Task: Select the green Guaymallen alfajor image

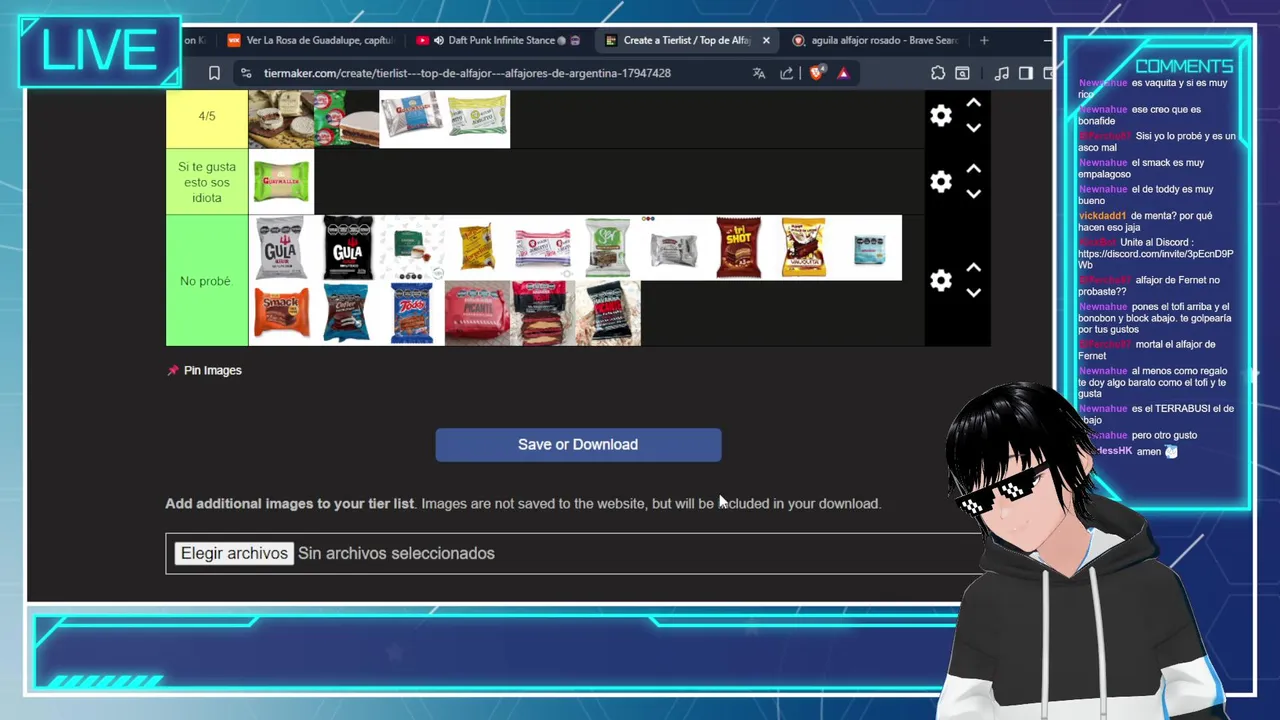Action: point(281,182)
